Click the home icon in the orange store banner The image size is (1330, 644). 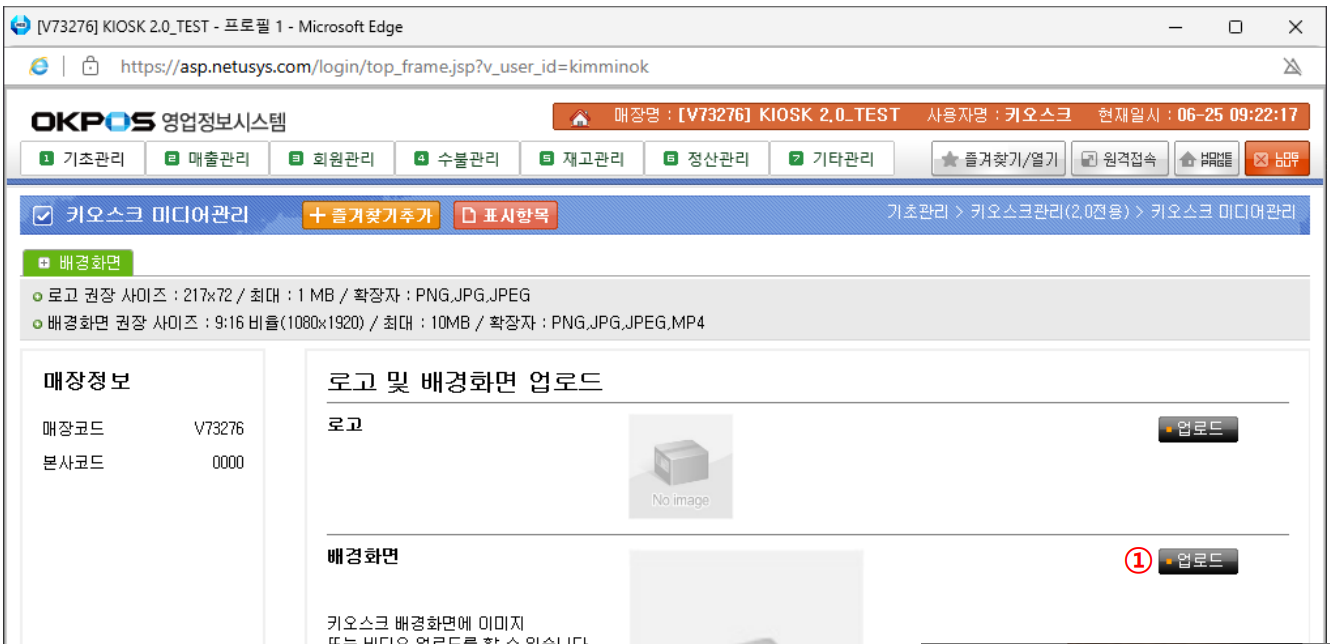click(578, 117)
